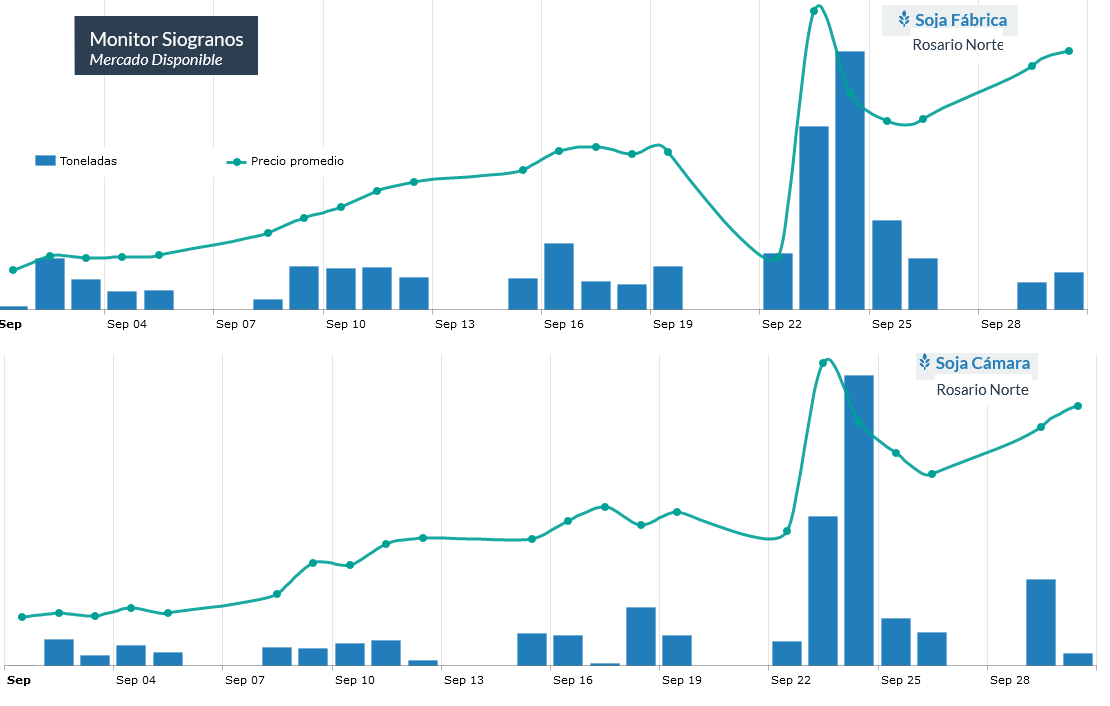The image size is (1110, 706).
Task: Click the peak price point in Soja Cámara chart
Action: (823, 362)
